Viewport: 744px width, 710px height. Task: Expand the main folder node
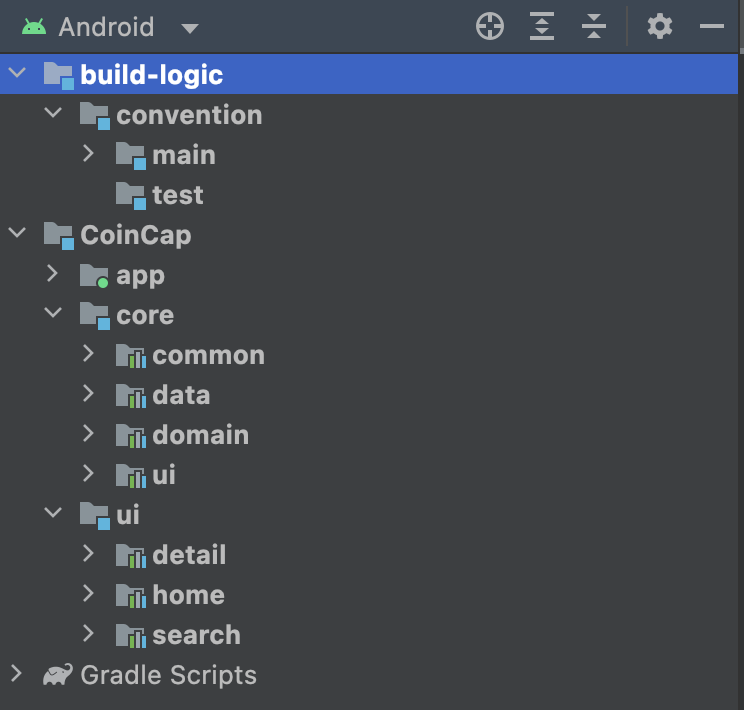[88, 153]
